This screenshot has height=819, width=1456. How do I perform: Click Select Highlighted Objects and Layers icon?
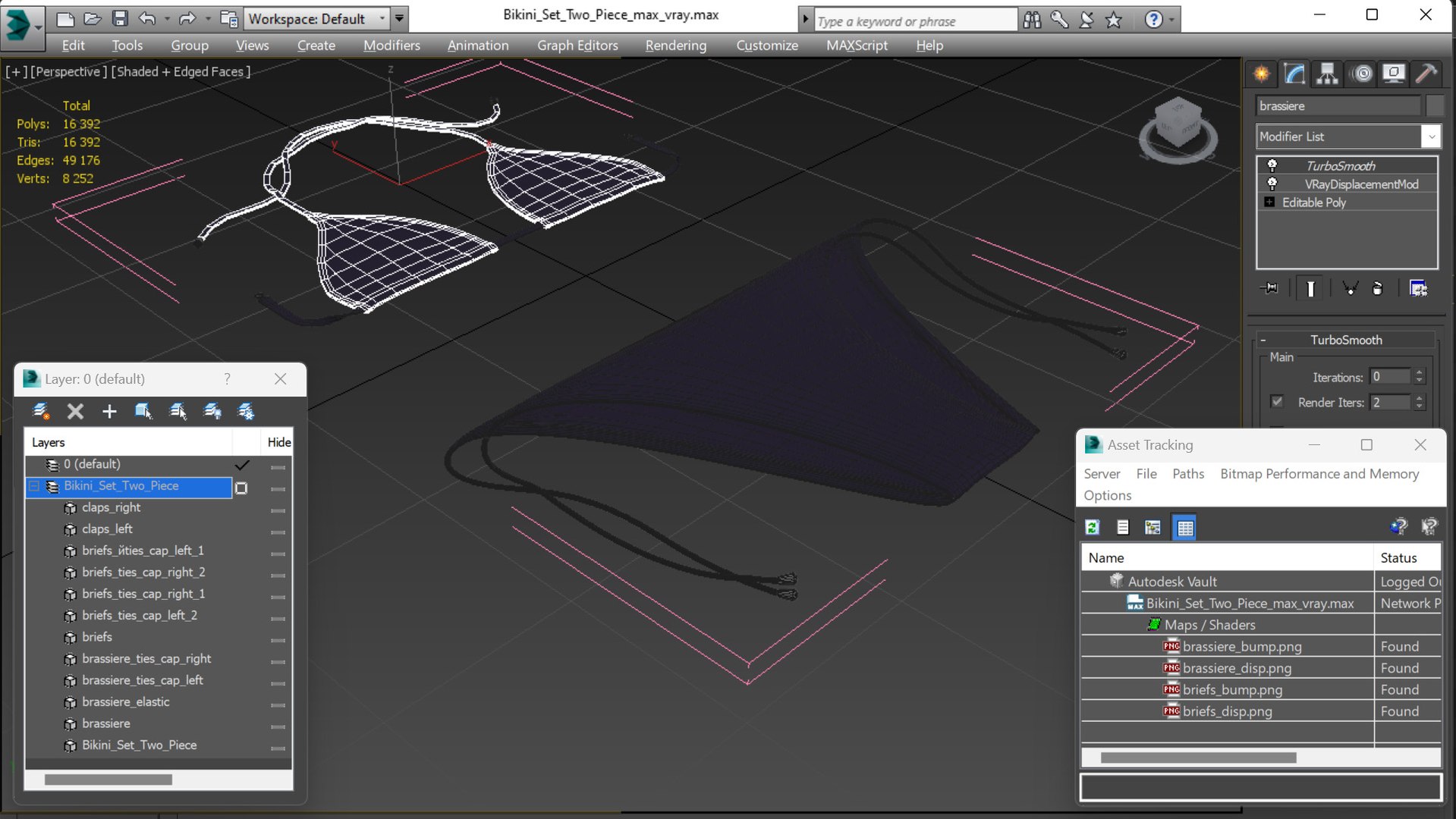143,411
